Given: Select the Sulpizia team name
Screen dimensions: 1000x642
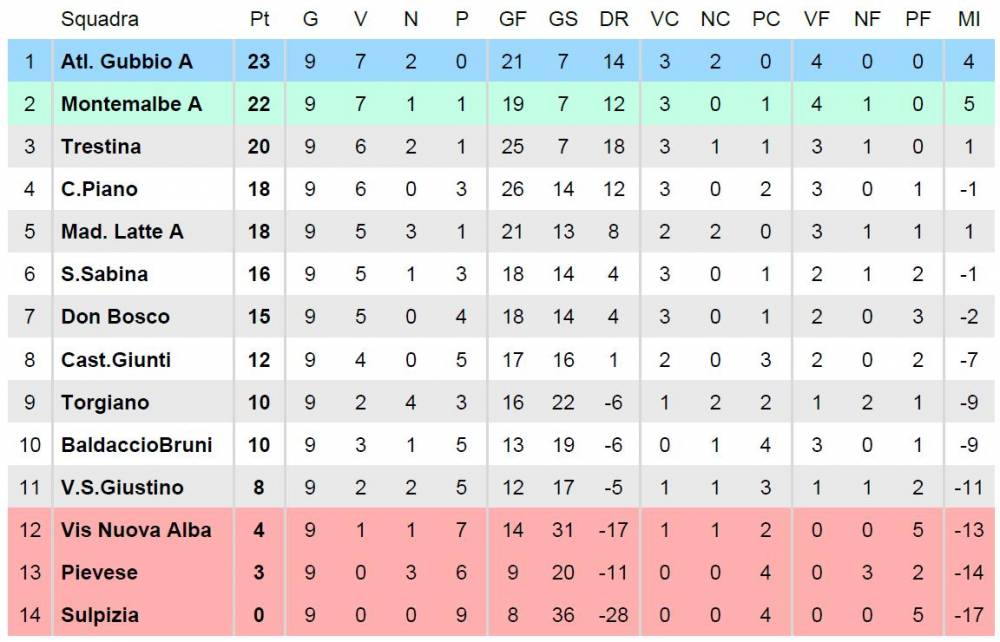Looking at the screenshot, I should coord(100,615).
